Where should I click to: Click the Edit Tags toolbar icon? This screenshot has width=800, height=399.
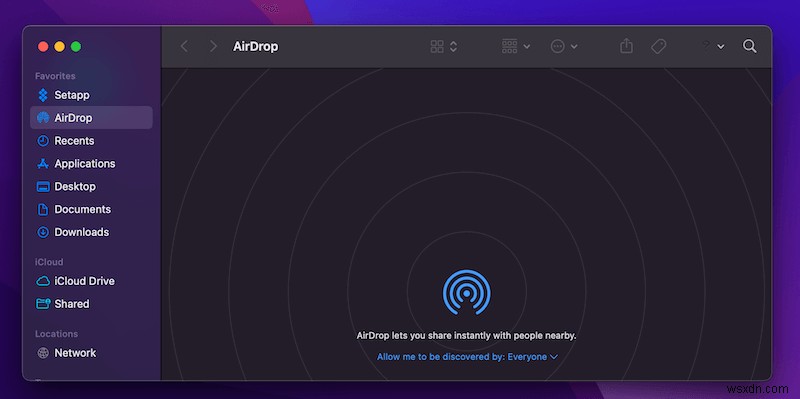[x=659, y=46]
